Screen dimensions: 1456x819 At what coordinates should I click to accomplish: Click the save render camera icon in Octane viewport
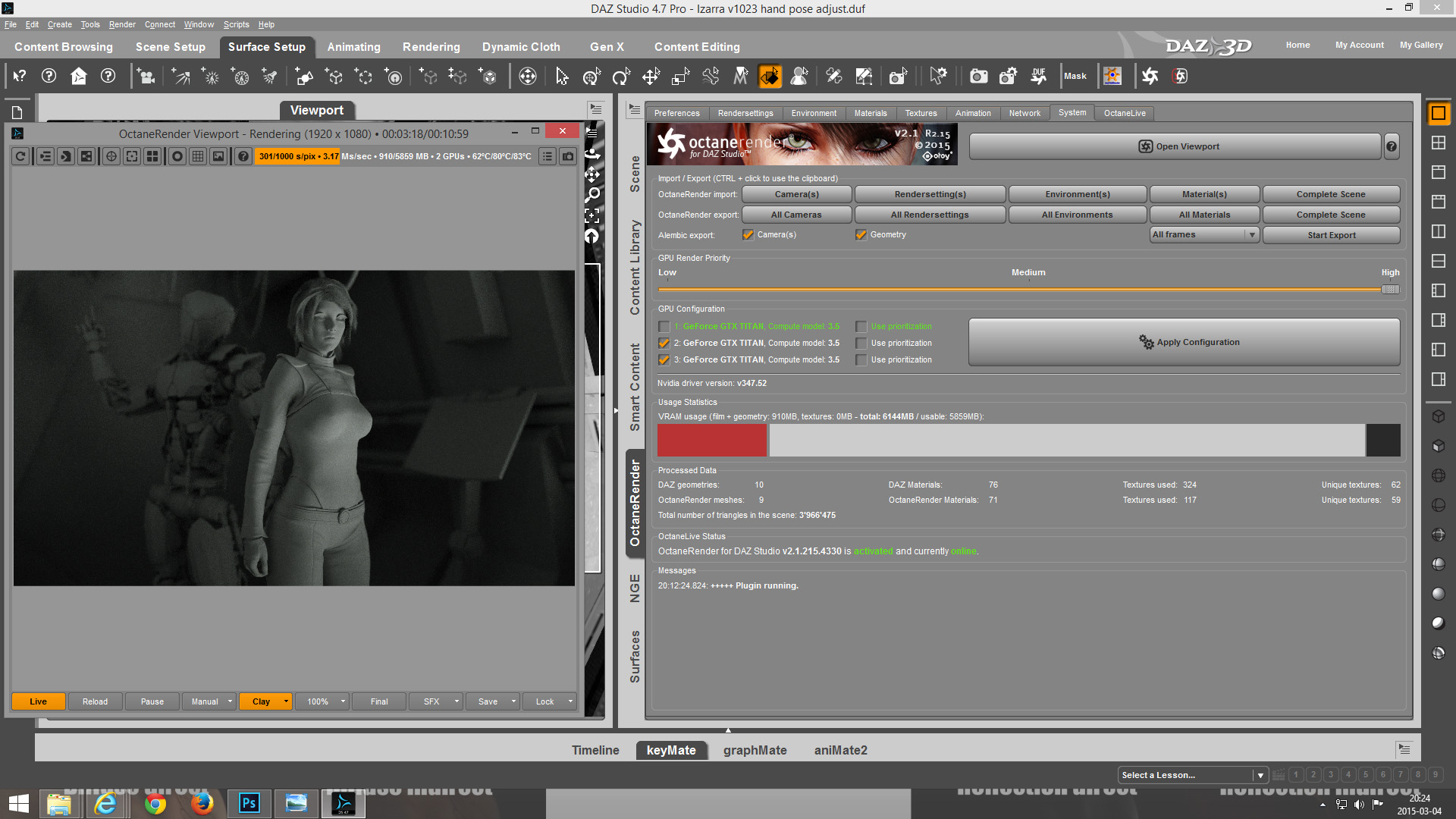tap(568, 156)
